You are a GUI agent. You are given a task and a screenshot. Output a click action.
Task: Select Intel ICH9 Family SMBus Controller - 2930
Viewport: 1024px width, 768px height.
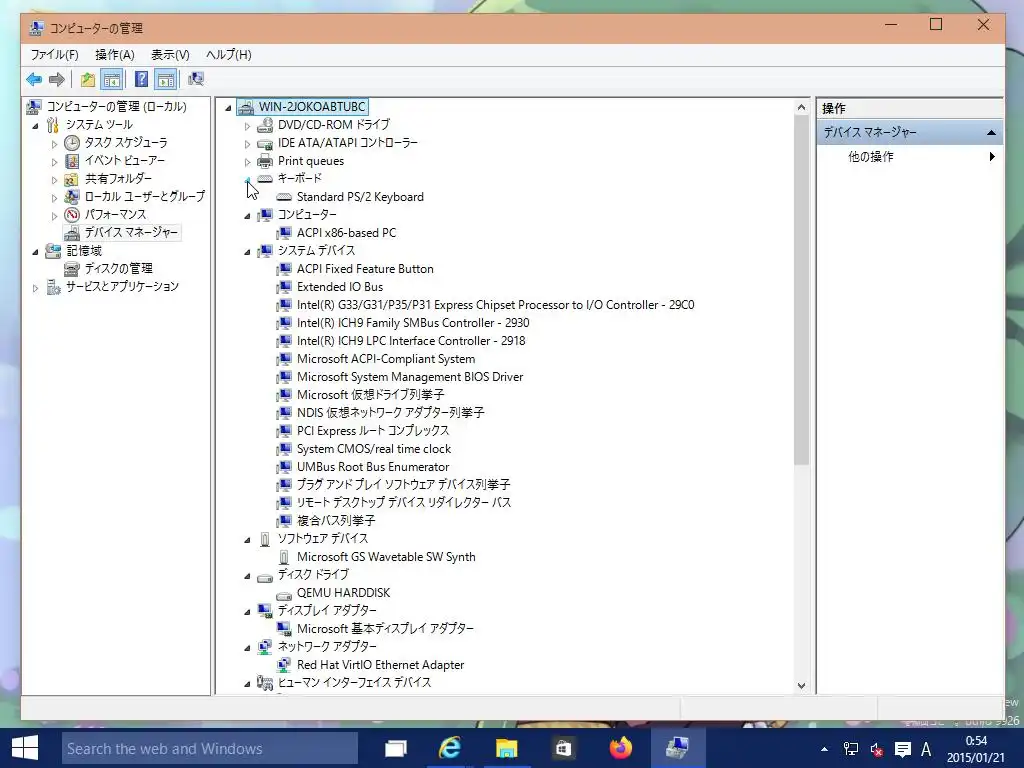[413, 323]
